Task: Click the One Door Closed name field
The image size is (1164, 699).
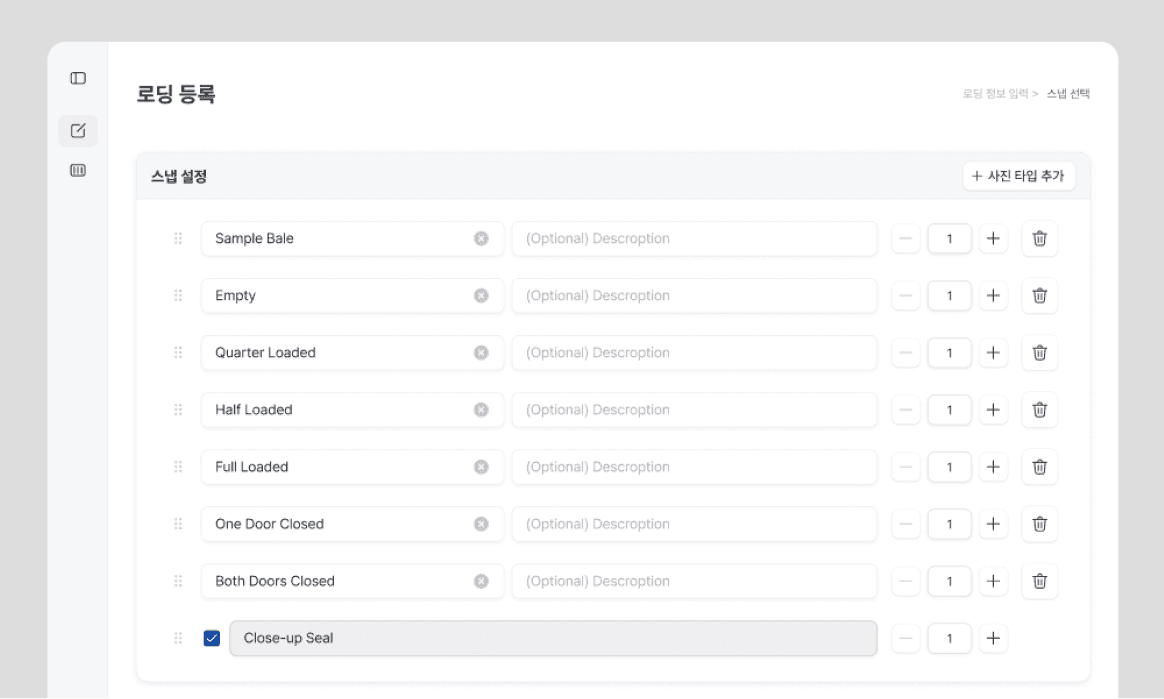Action: point(340,524)
